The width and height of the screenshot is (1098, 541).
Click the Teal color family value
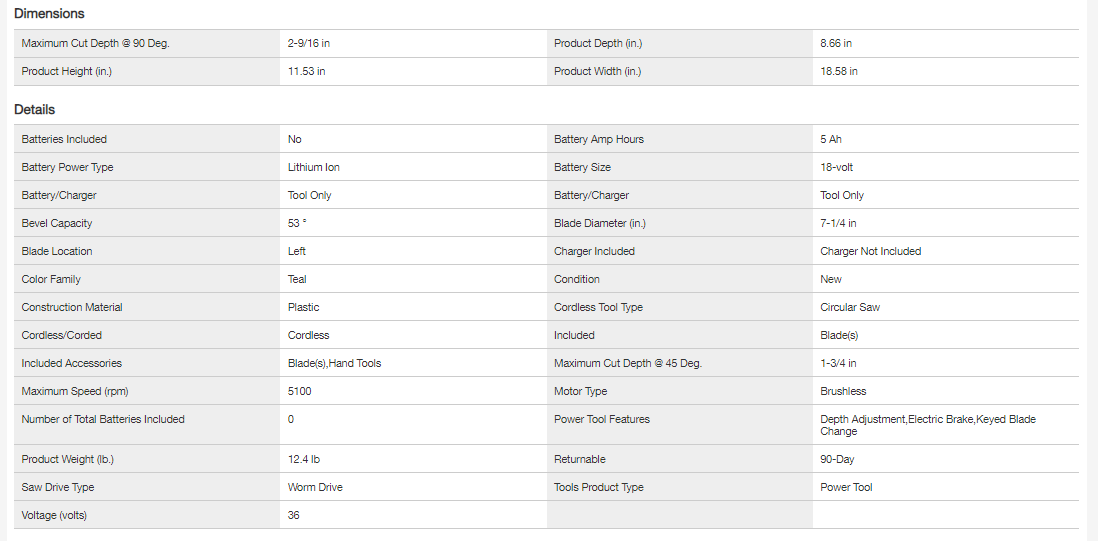[297, 280]
